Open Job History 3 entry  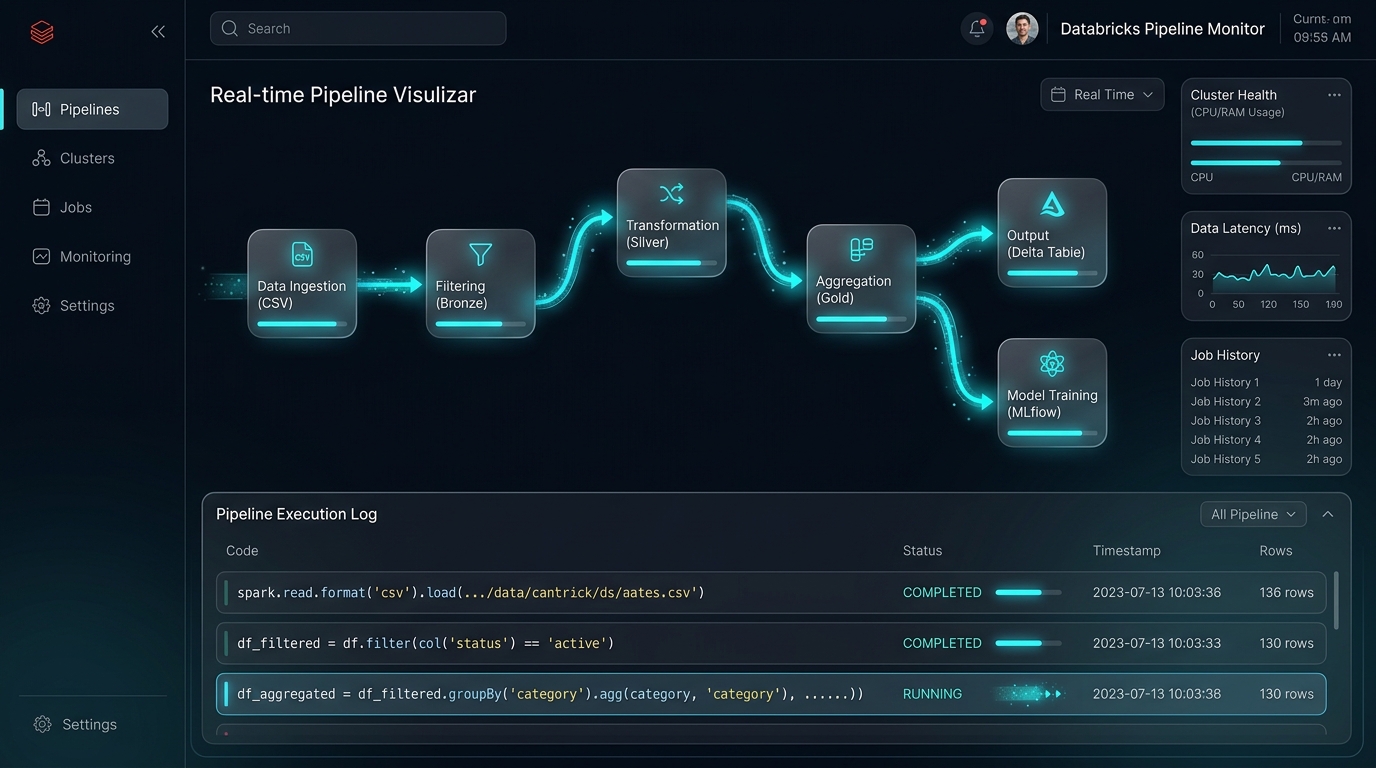click(x=1266, y=420)
